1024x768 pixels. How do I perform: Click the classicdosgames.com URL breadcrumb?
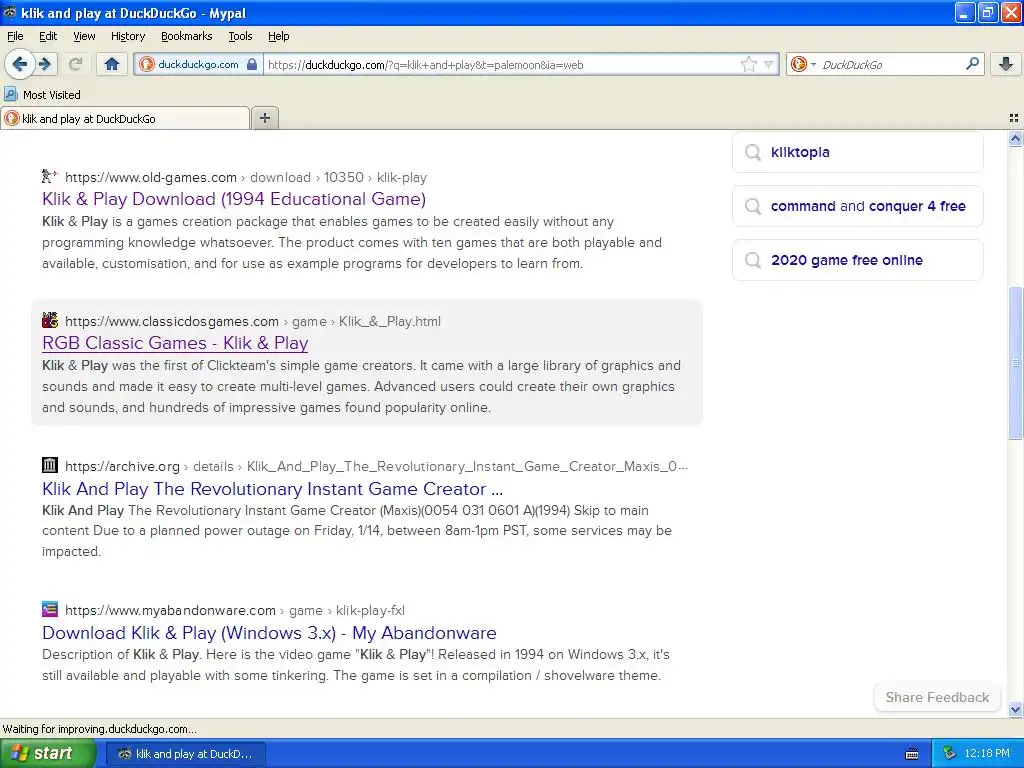coord(253,321)
